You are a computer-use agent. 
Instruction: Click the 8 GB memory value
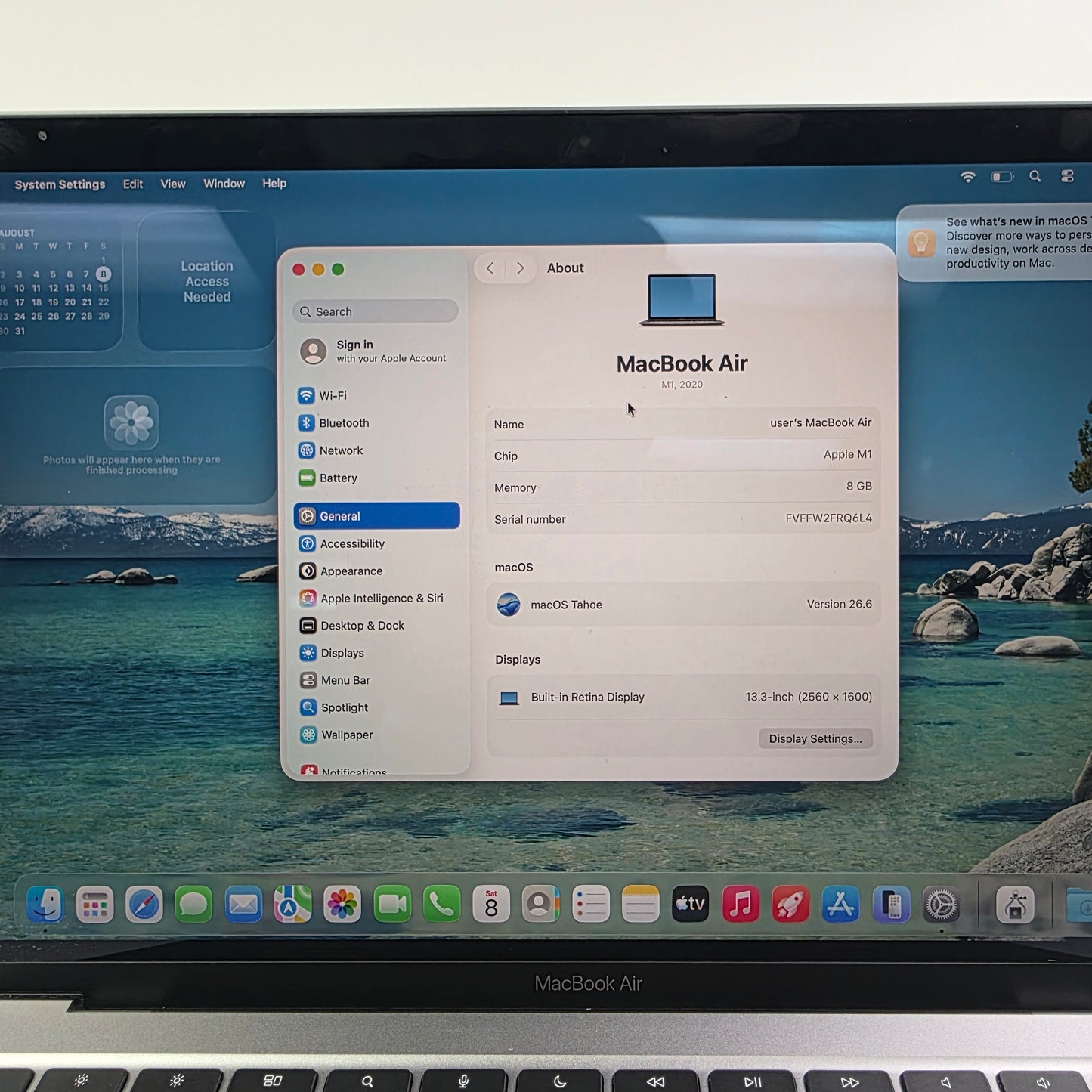point(859,486)
